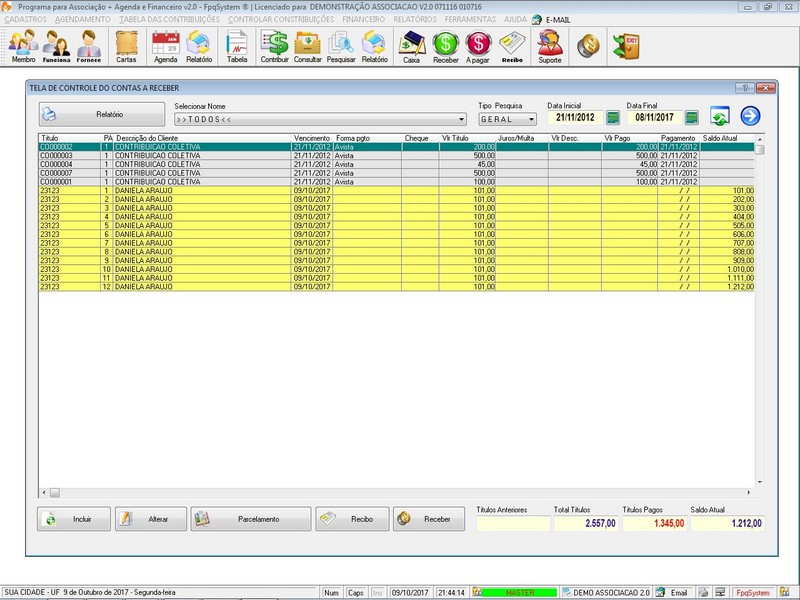Select row C0000002 in the table
The width and height of the screenshot is (800, 600).
pyautogui.click(x=396, y=147)
